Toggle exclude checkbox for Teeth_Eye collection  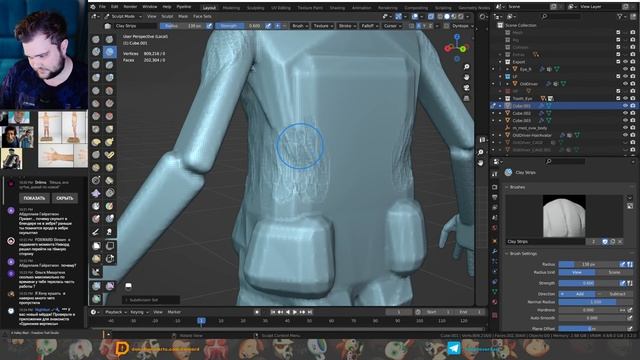click(x=618, y=98)
